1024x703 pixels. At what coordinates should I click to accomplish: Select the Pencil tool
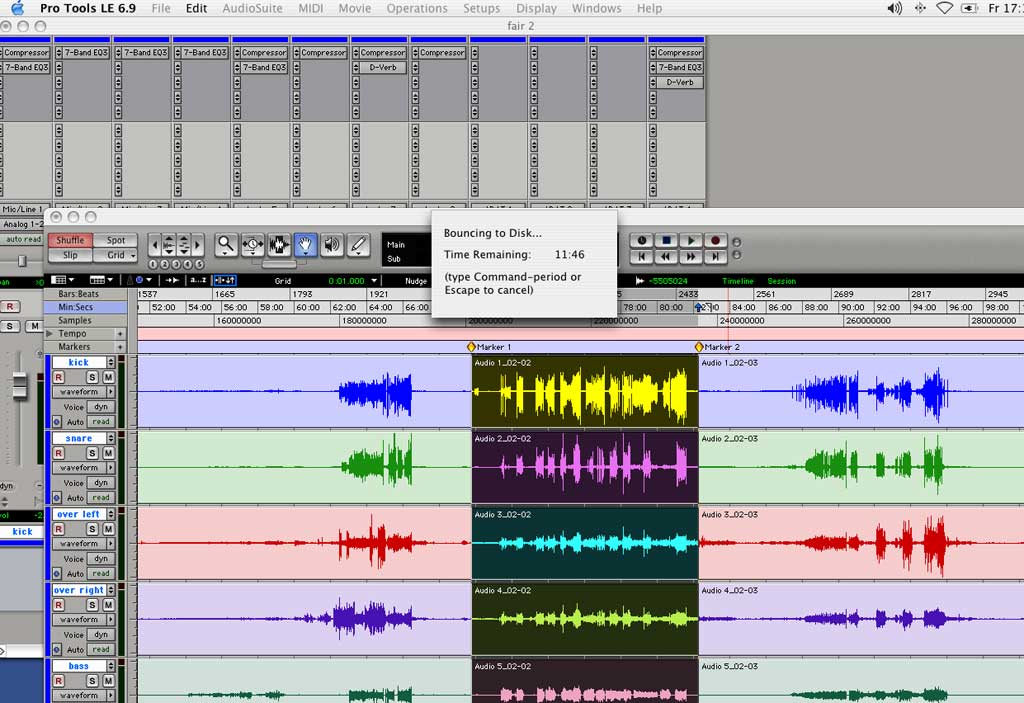click(358, 245)
